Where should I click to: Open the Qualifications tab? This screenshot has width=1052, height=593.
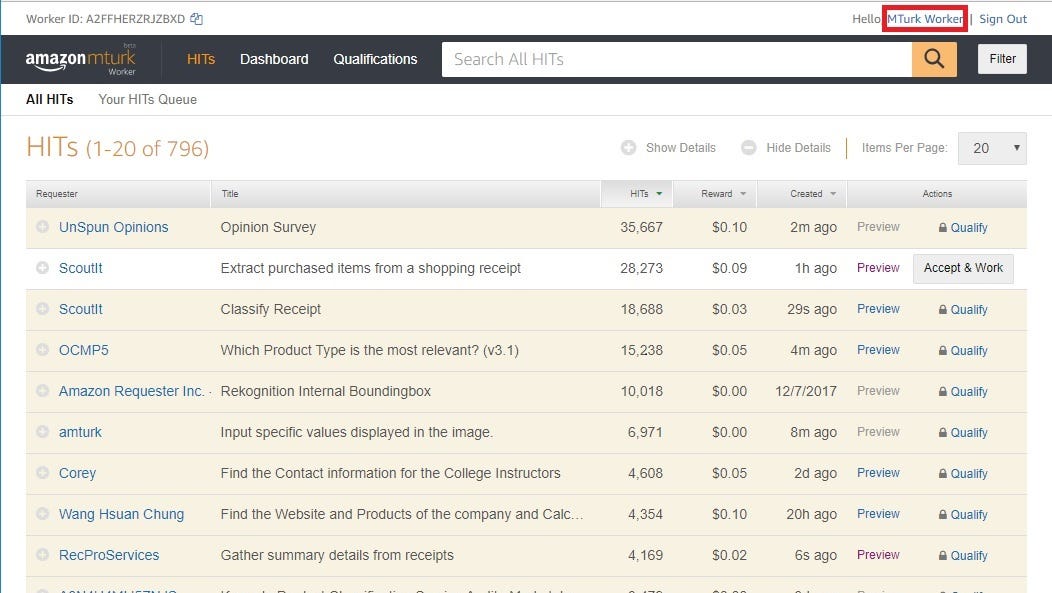(x=375, y=59)
